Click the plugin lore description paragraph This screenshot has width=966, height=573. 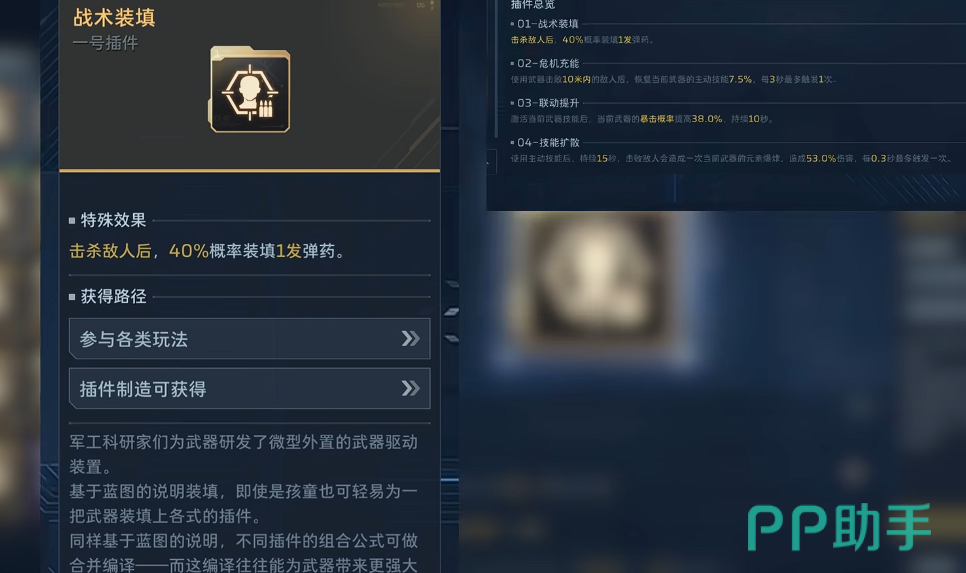tap(244, 503)
